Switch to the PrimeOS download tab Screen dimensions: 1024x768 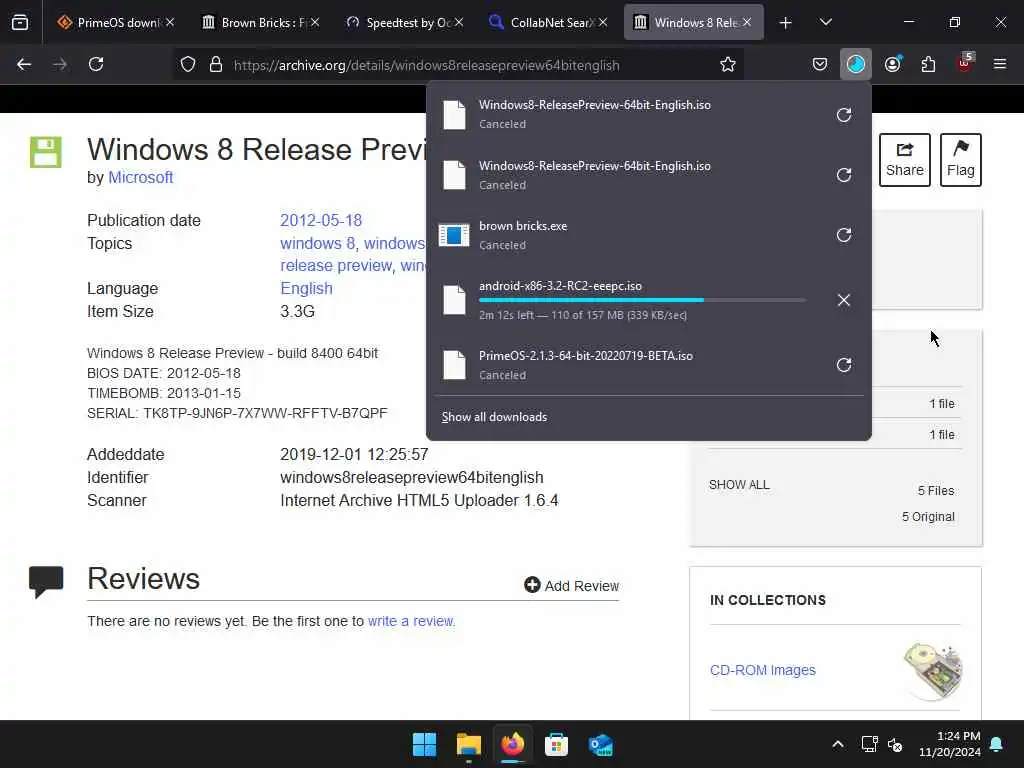tap(116, 23)
